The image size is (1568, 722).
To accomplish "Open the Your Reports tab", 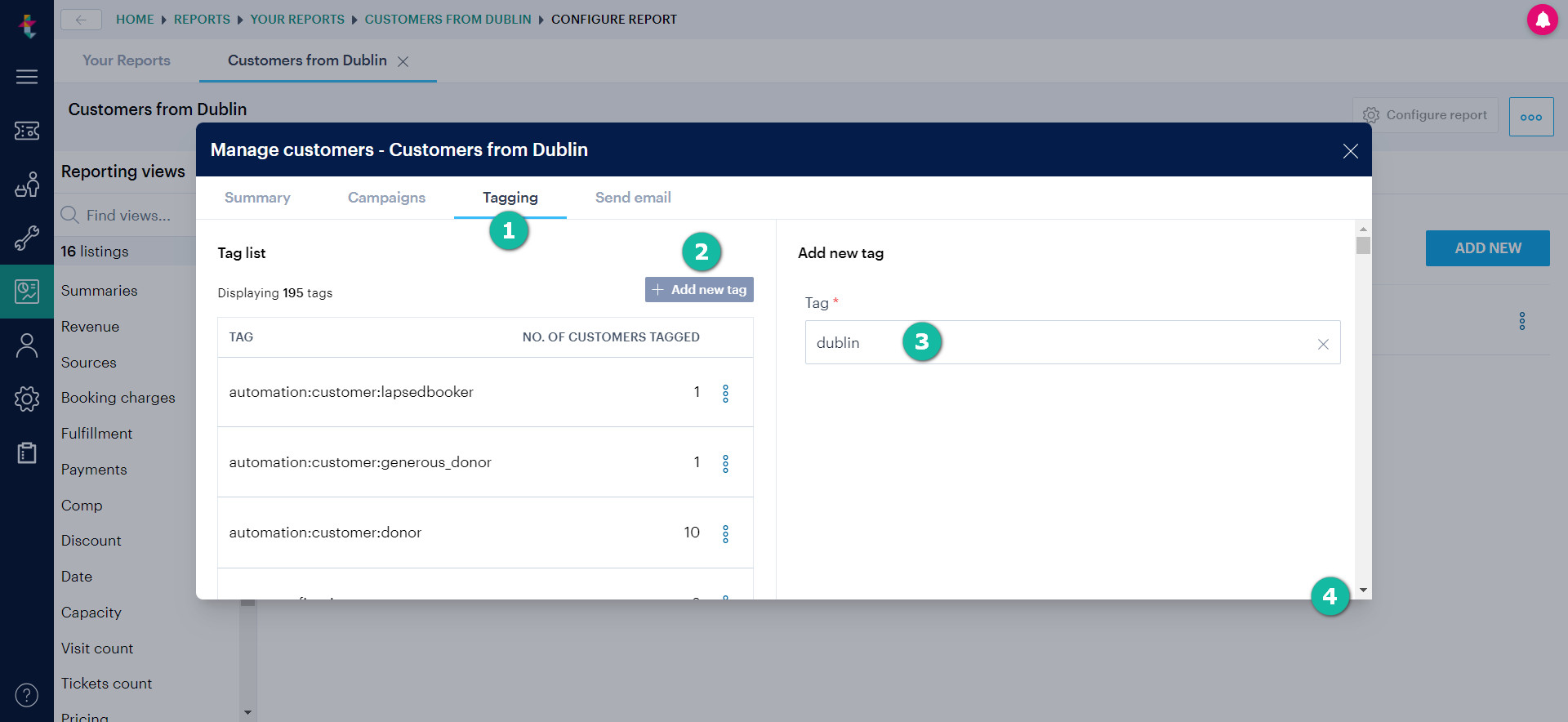I will [127, 60].
